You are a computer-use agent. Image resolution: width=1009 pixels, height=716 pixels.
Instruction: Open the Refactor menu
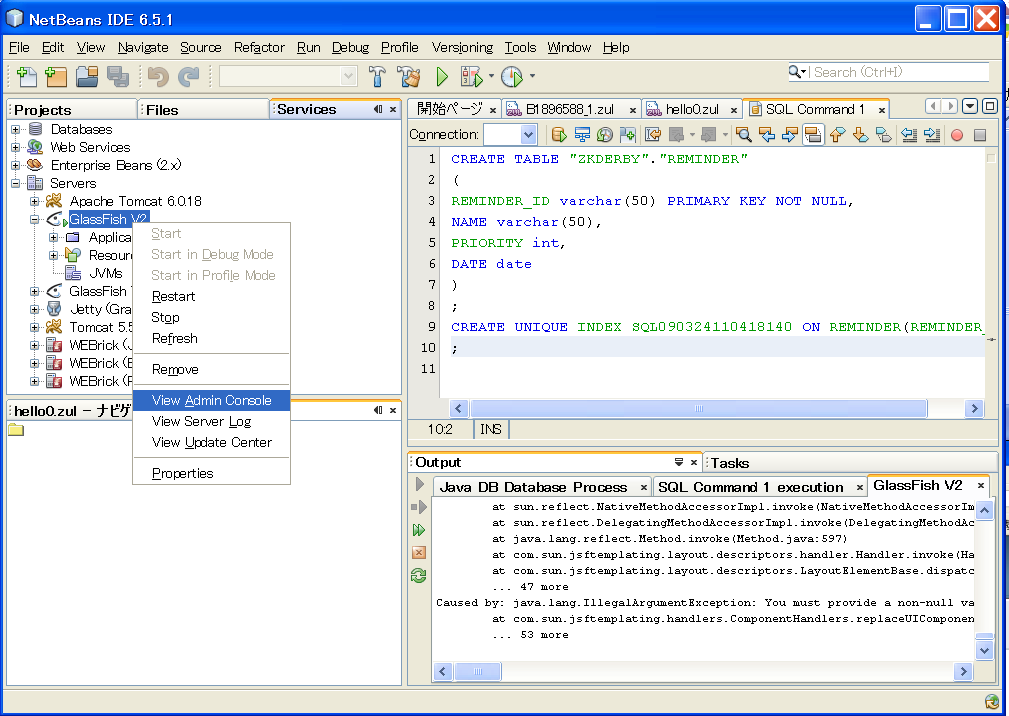259,48
